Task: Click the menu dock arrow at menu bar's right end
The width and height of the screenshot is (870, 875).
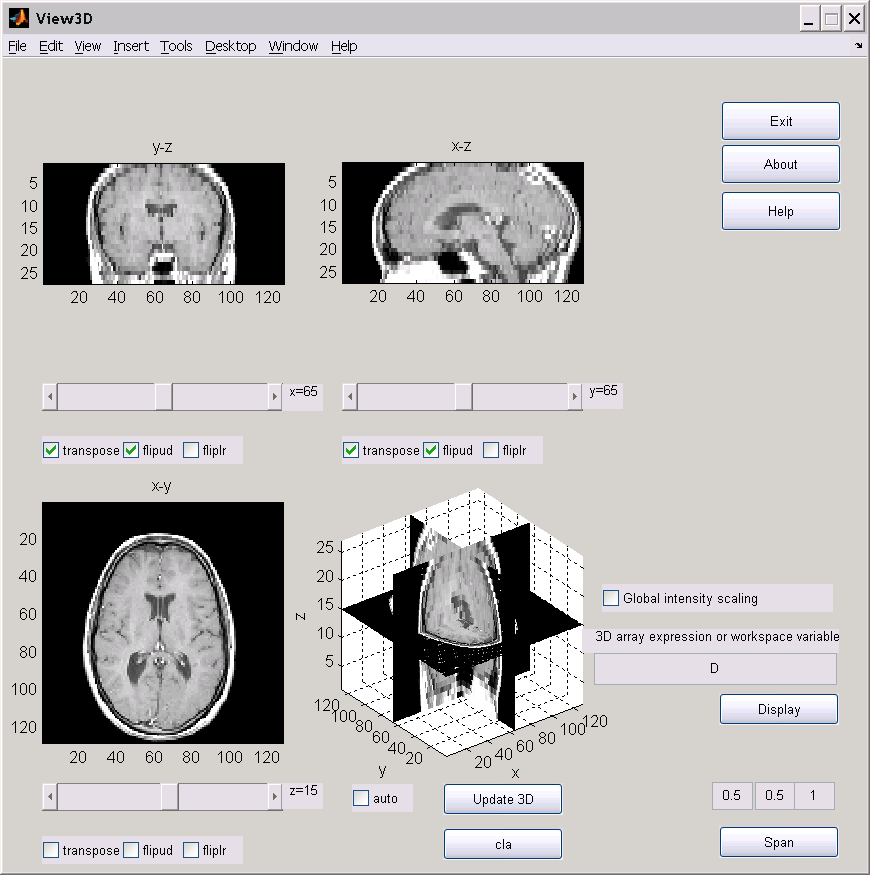Action: [858, 46]
